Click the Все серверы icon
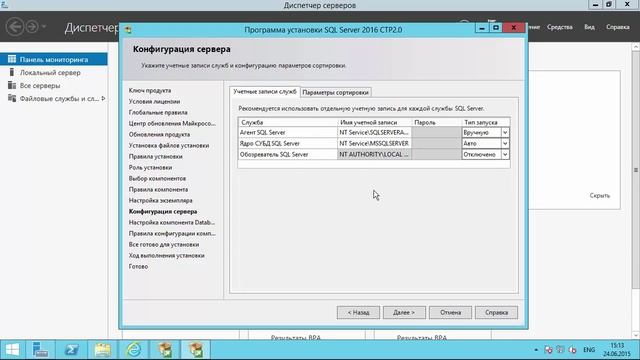 [x=12, y=85]
